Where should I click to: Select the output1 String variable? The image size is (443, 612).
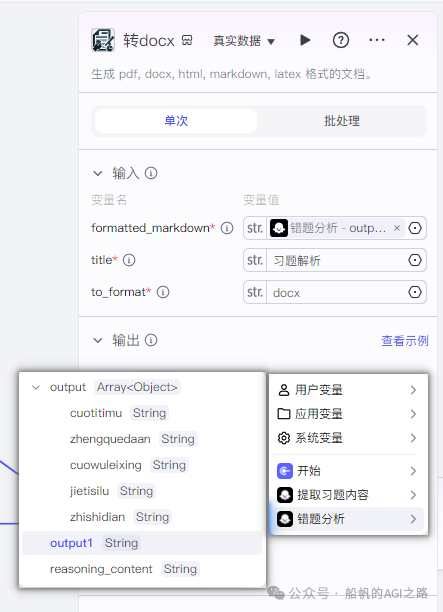(x=142, y=543)
